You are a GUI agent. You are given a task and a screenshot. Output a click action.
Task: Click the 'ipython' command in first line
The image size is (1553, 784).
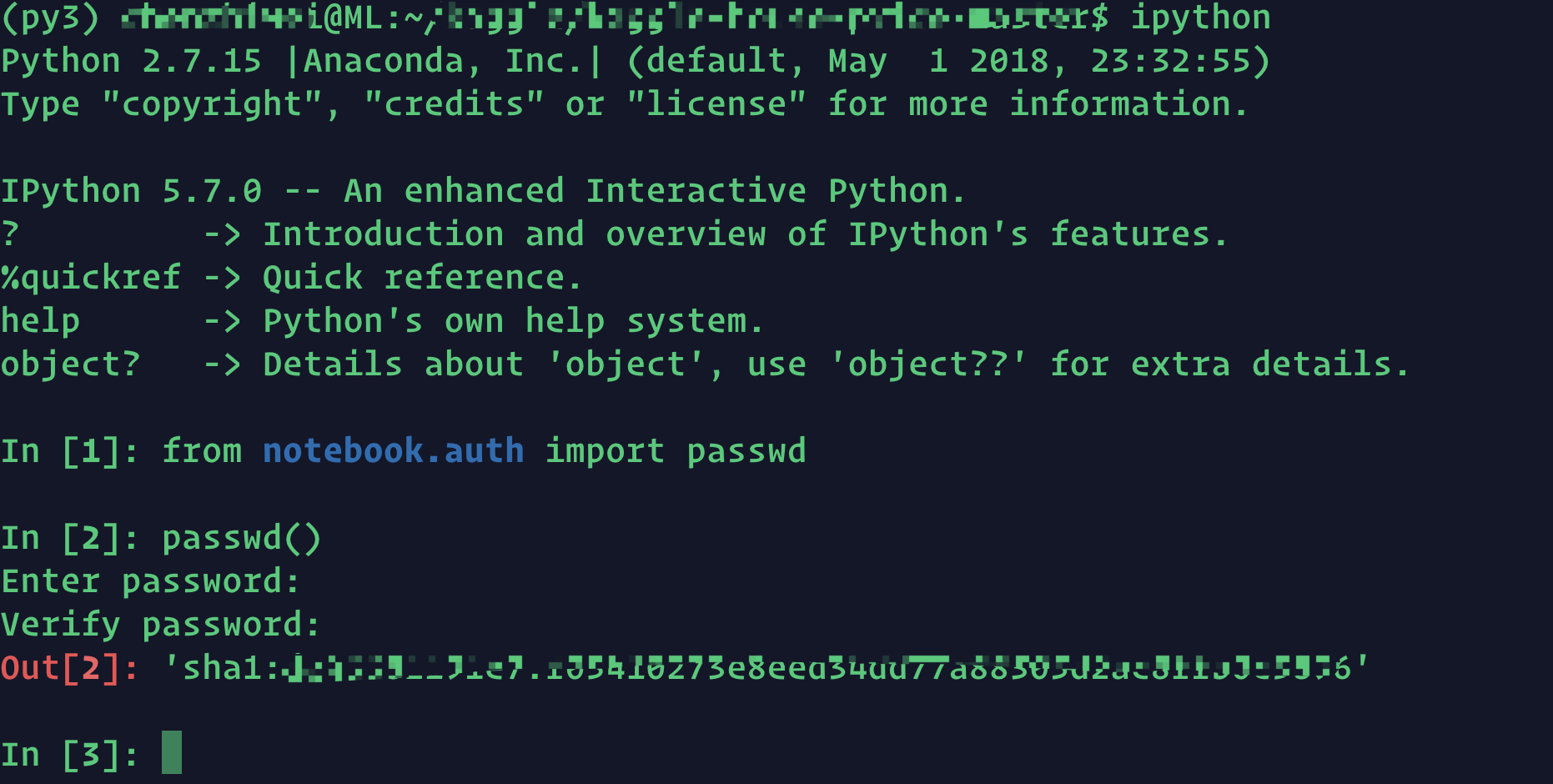pyautogui.click(x=1200, y=18)
